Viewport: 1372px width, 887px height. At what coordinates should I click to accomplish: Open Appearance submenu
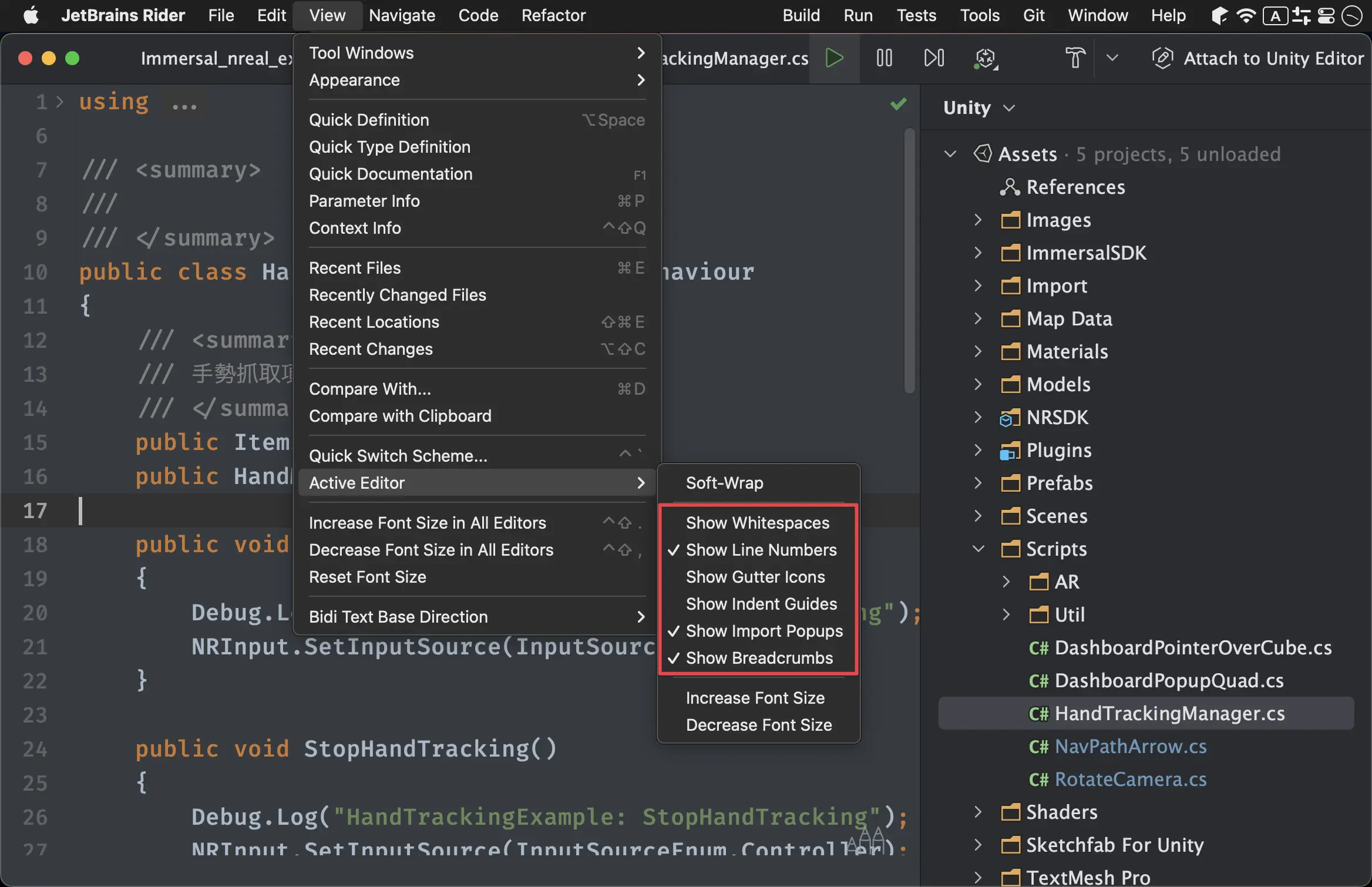pyautogui.click(x=477, y=80)
